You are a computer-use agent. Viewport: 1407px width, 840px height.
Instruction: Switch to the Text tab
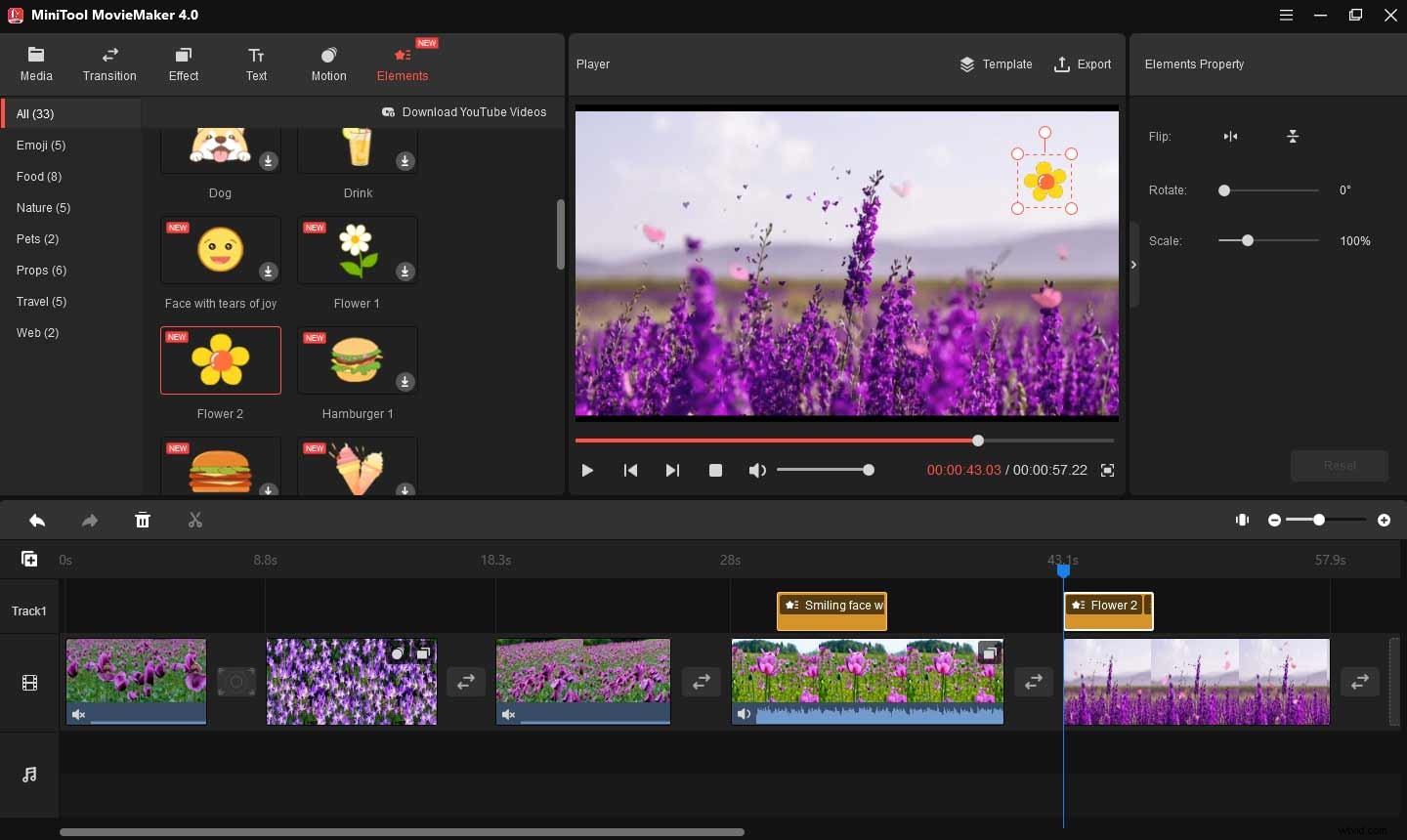click(256, 63)
